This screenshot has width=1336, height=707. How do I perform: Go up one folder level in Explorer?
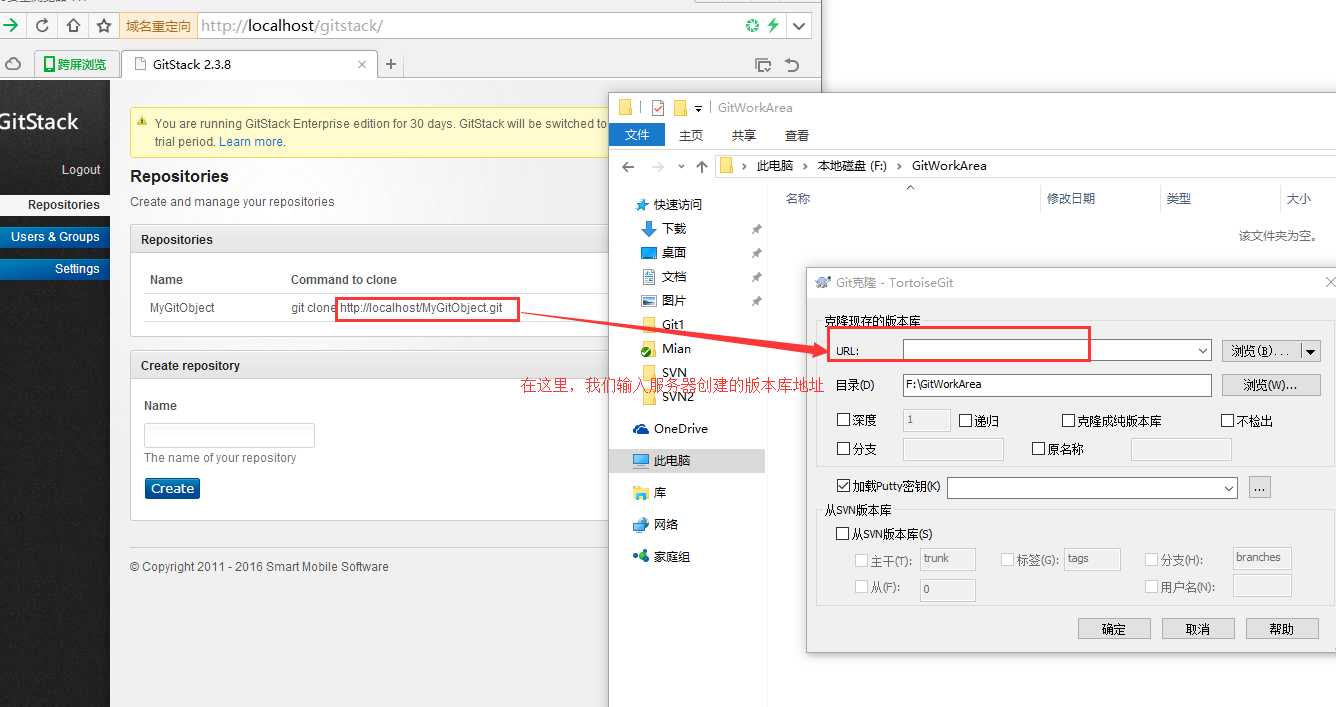702,166
